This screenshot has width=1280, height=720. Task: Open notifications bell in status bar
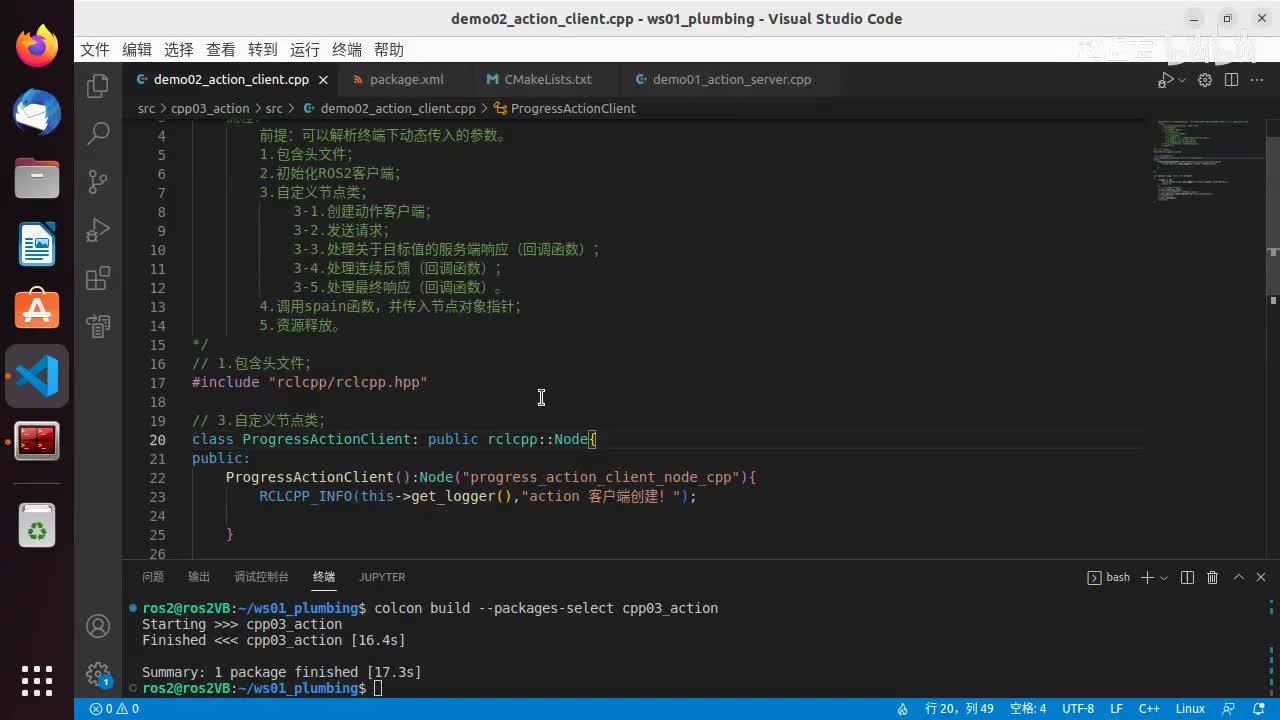[1258, 709]
